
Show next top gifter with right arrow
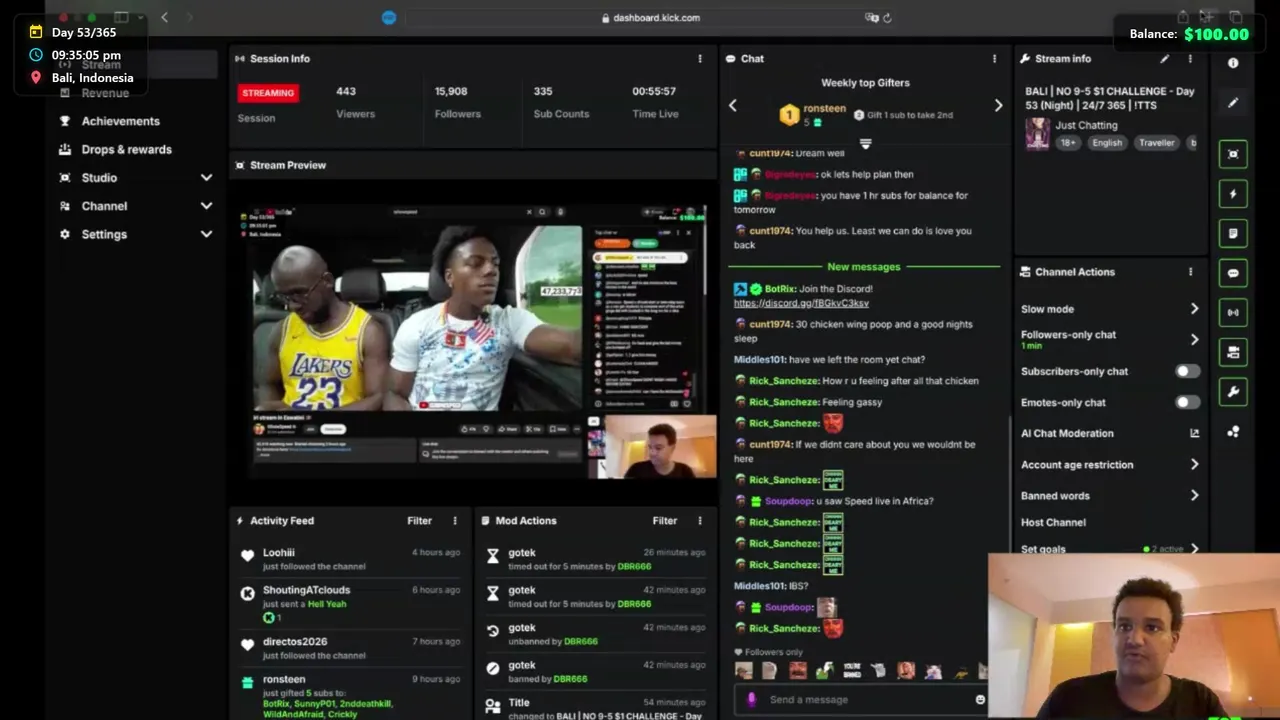pos(998,105)
